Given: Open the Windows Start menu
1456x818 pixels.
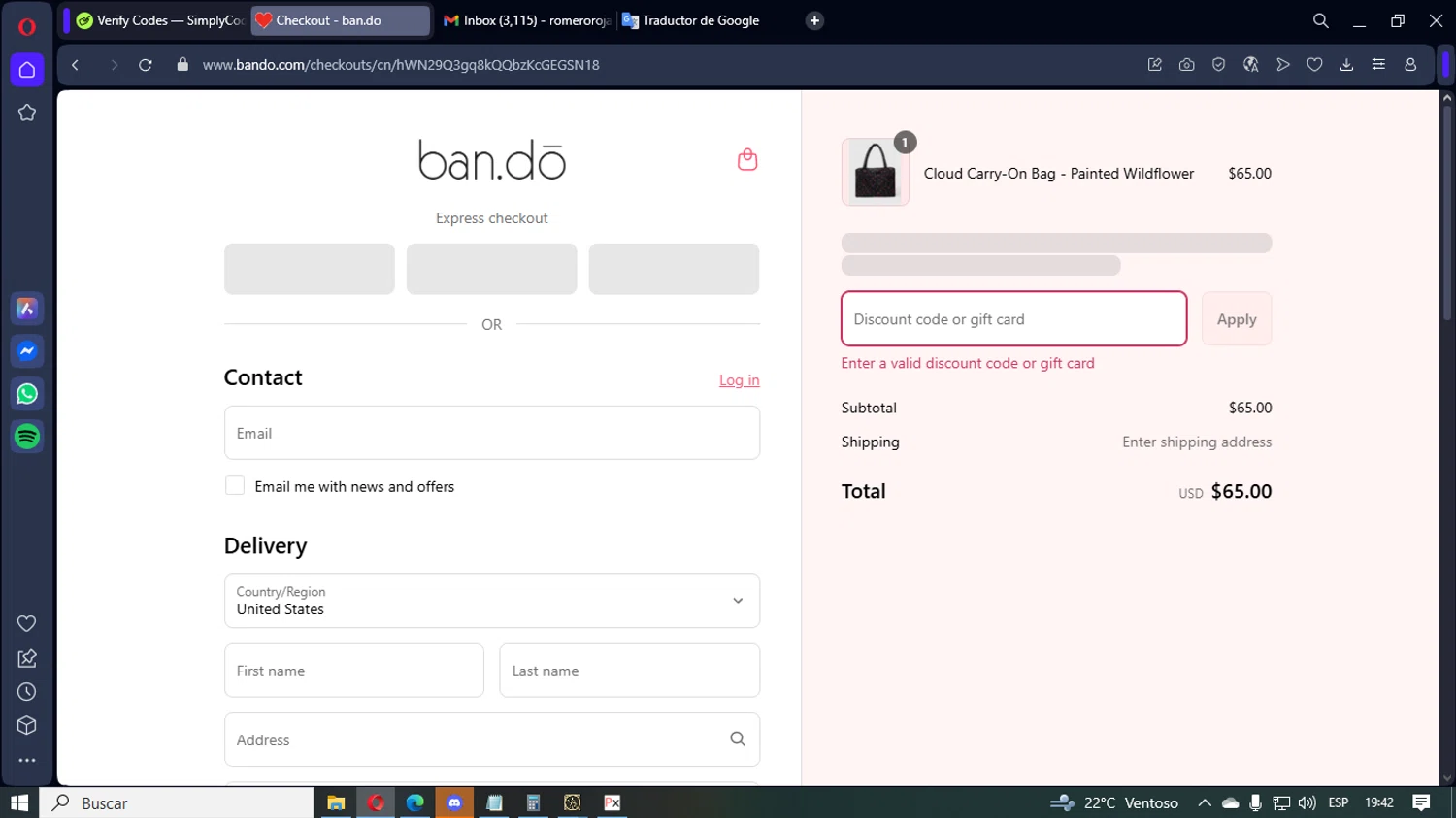Looking at the screenshot, I should point(19,802).
